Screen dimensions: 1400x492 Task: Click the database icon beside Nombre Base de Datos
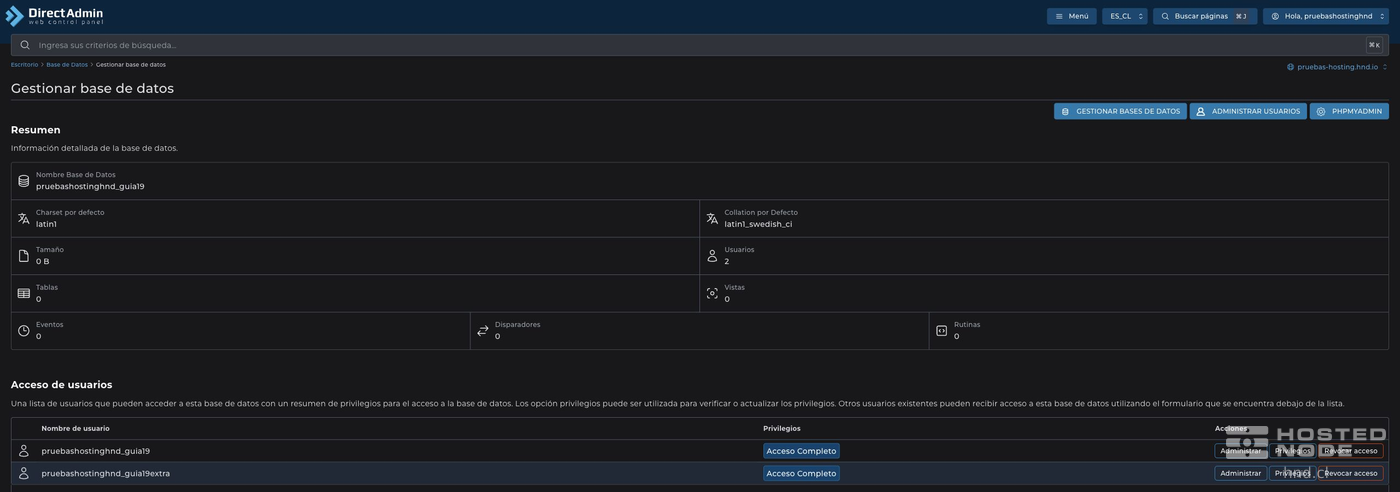(24, 181)
